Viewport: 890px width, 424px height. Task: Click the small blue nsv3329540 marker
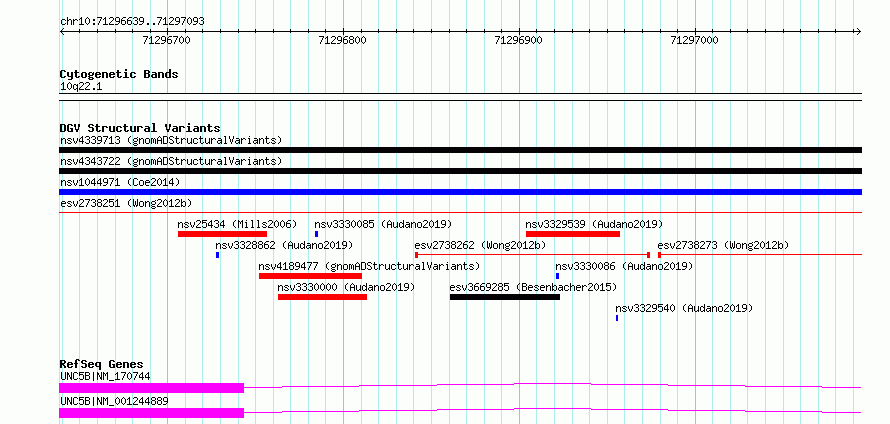click(x=617, y=318)
